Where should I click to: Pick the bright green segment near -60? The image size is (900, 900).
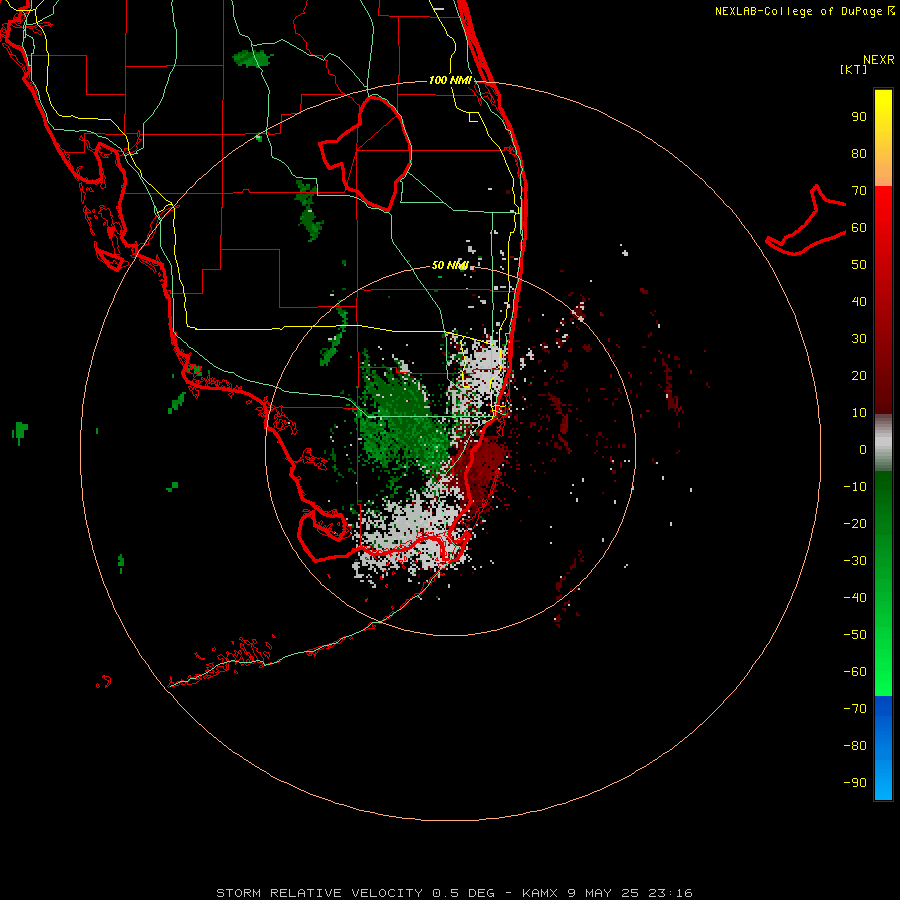[883, 672]
